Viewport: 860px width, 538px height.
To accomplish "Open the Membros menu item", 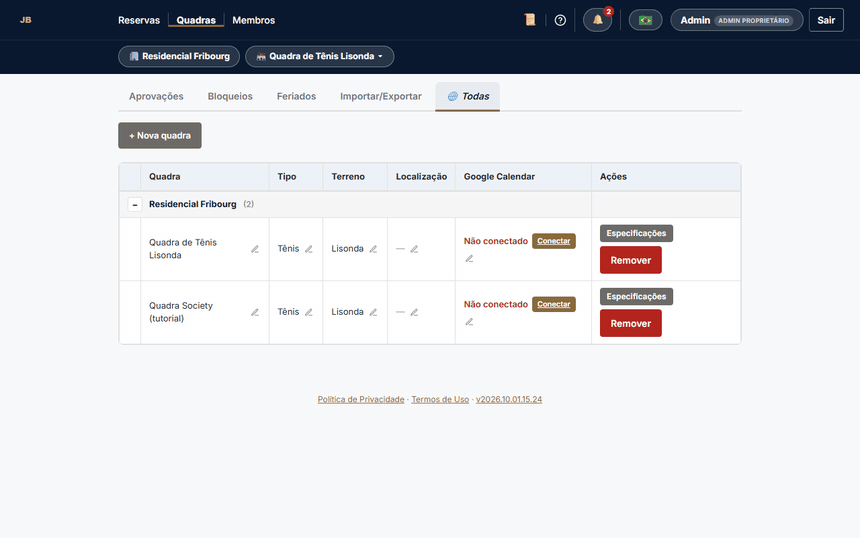I will [x=253, y=20].
